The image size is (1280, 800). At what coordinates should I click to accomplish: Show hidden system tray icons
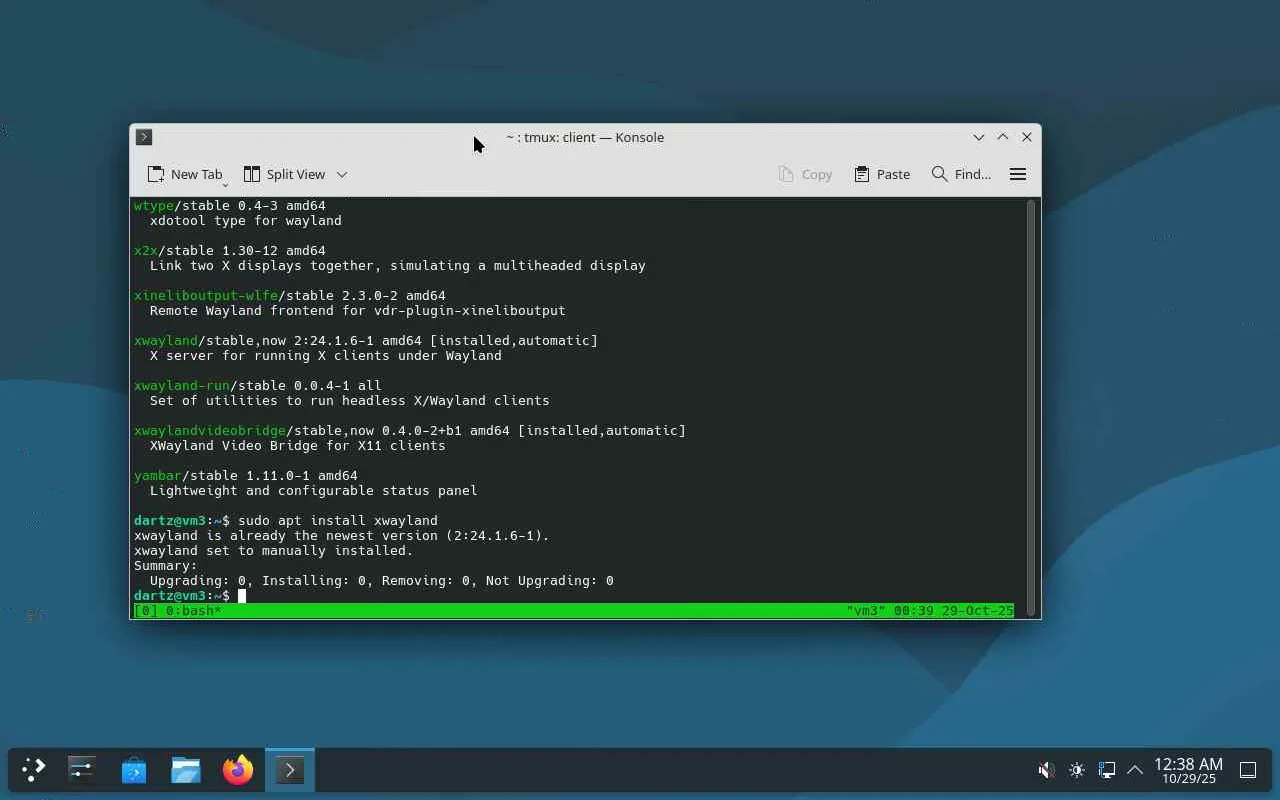pyautogui.click(x=1135, y=770)
